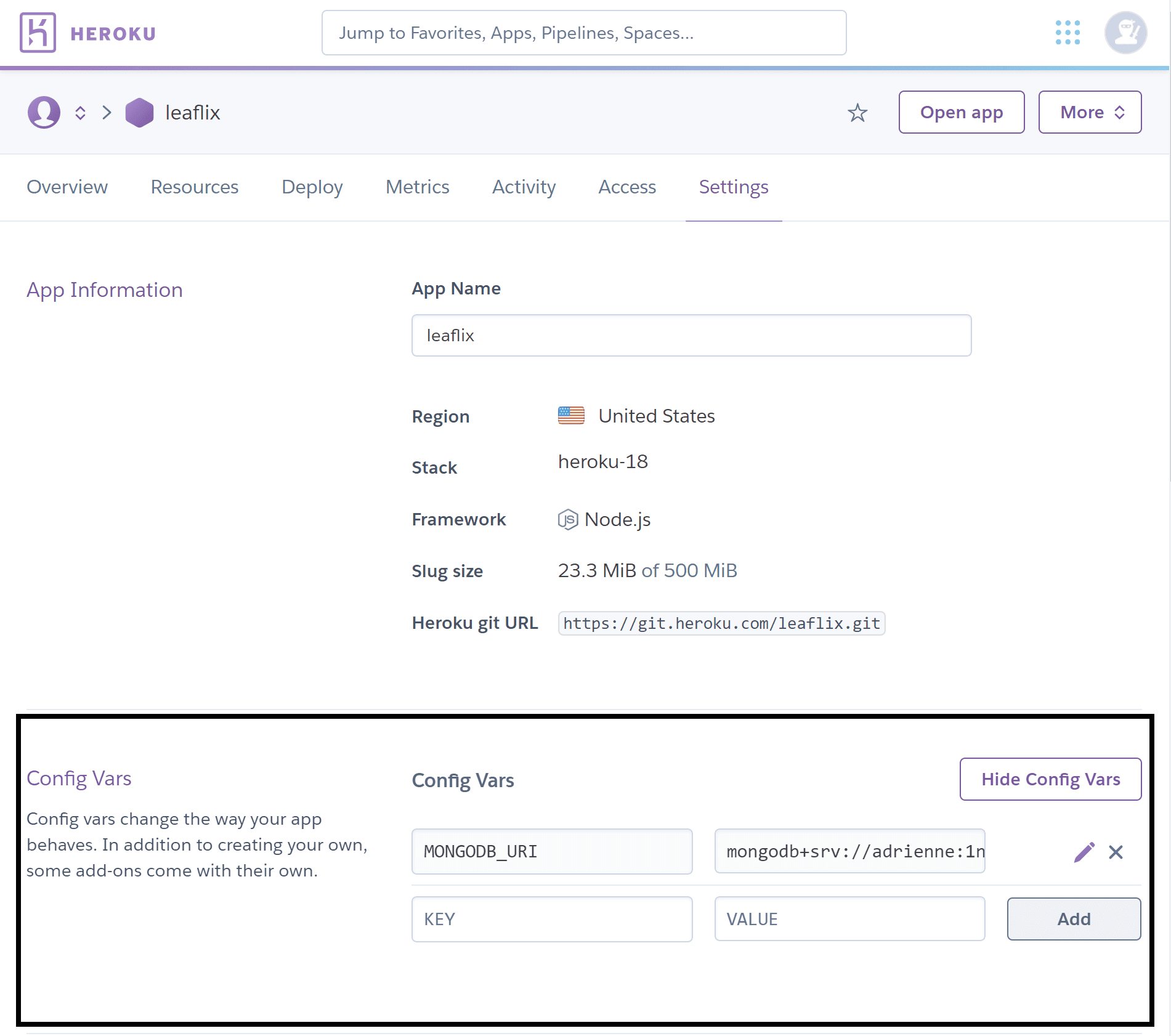Favorite the app with the star icon
This screenshot has width=1171, height=1036.
coord(857,113)
